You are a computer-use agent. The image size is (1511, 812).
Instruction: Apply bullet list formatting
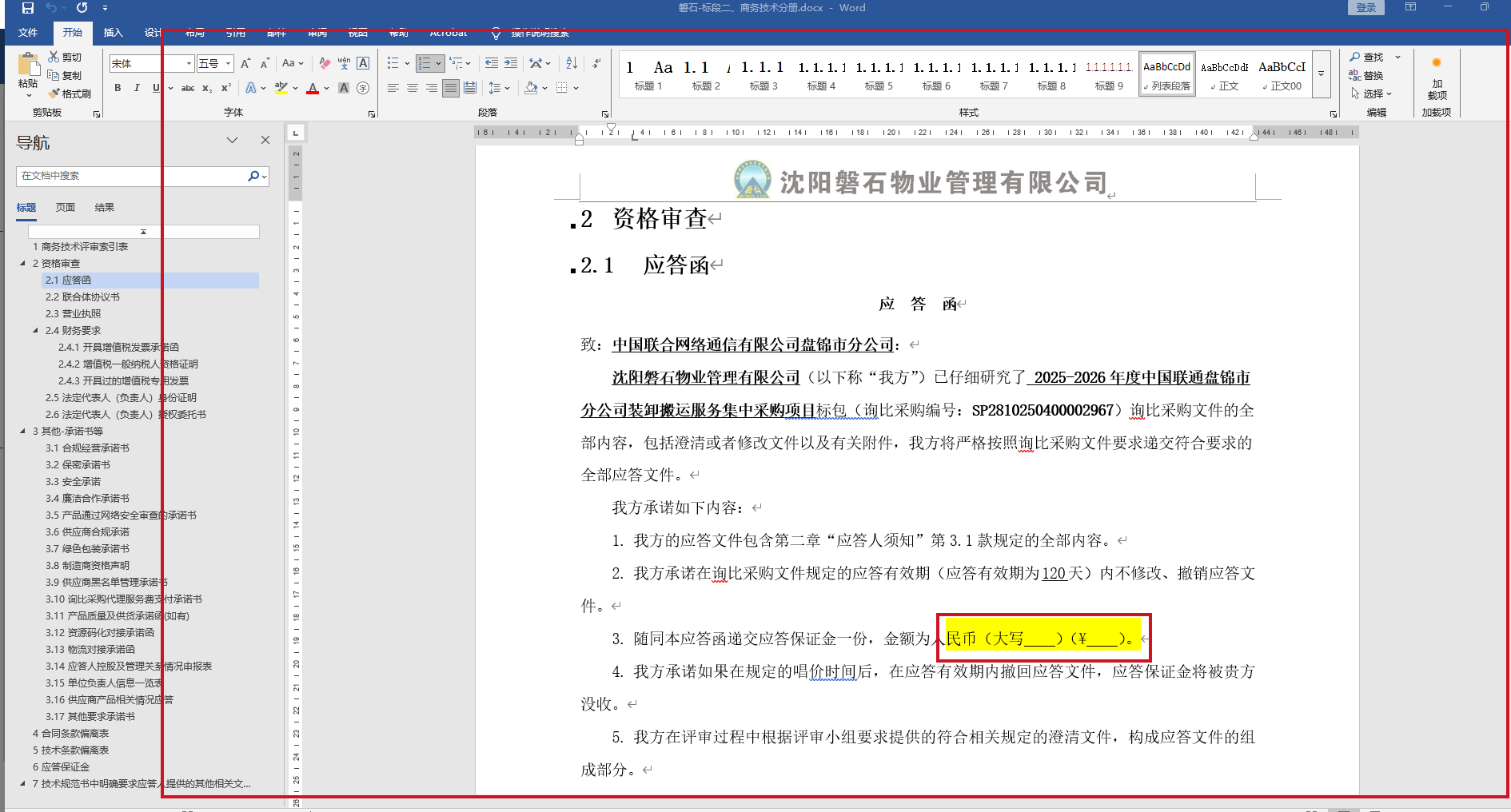click(x=393, y=63)
